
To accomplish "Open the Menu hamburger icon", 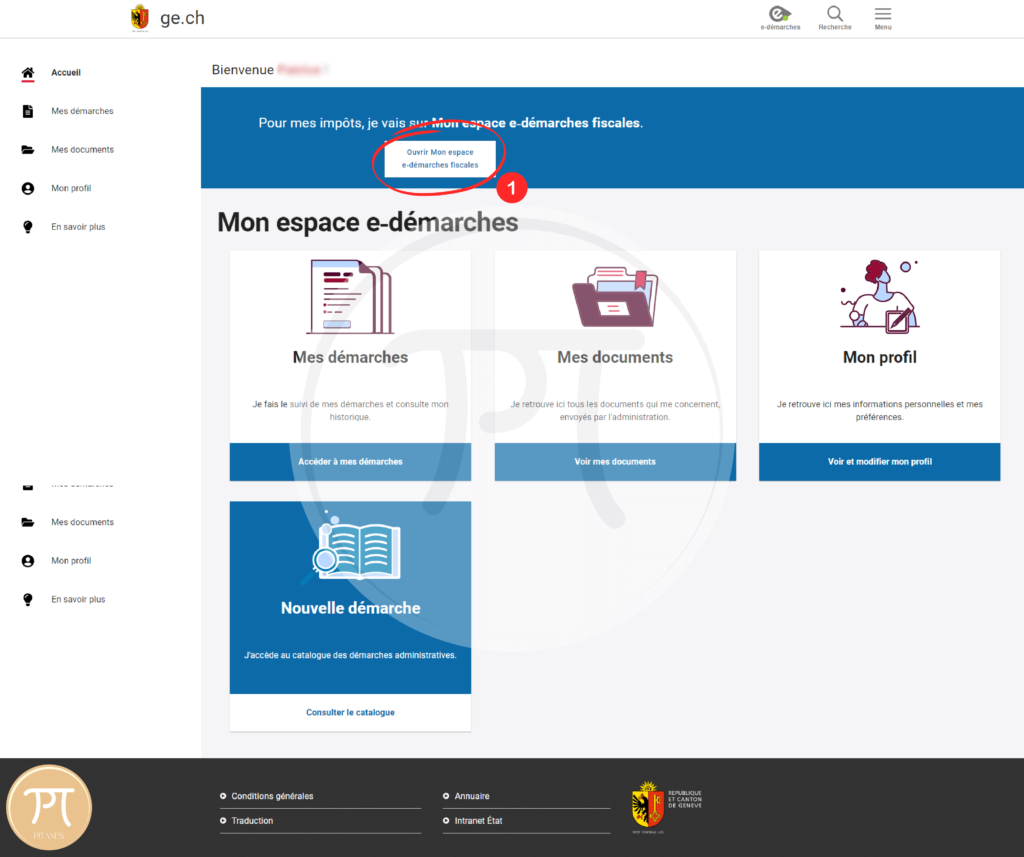I will click(x=882, y=14).
